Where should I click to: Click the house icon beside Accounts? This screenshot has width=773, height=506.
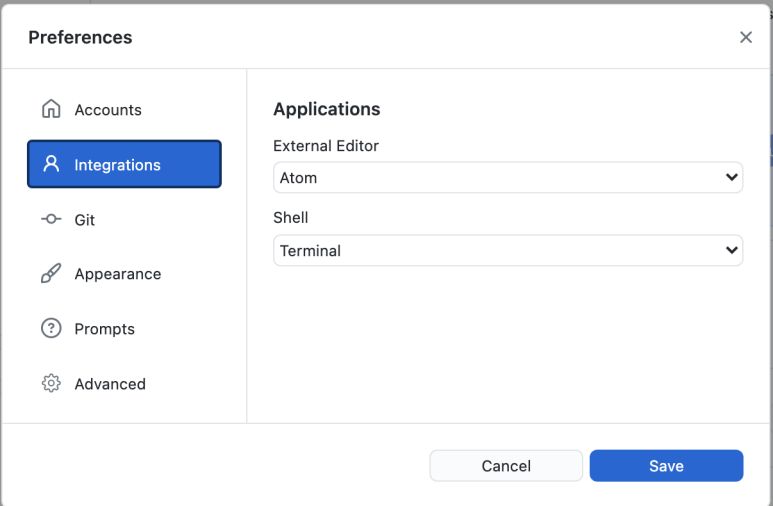(51, 109)
